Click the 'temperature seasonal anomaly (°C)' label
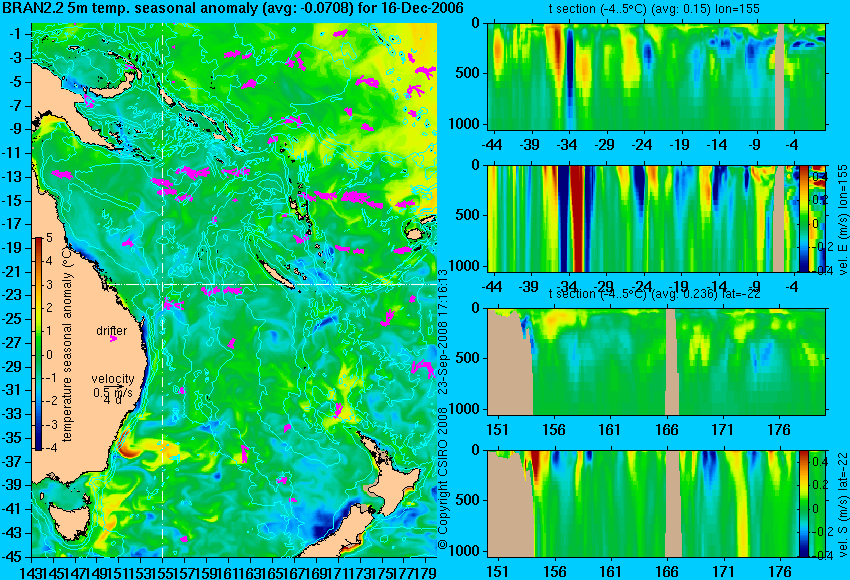The width and height of the screenshot is (850, 580). pyautogui.click(x=67, y=343)
